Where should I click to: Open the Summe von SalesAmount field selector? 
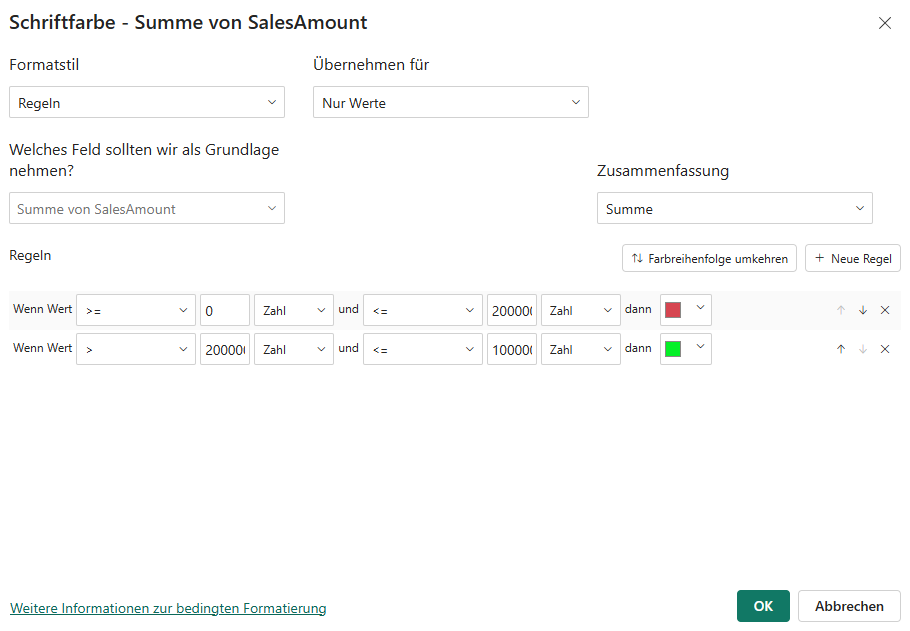146,208
